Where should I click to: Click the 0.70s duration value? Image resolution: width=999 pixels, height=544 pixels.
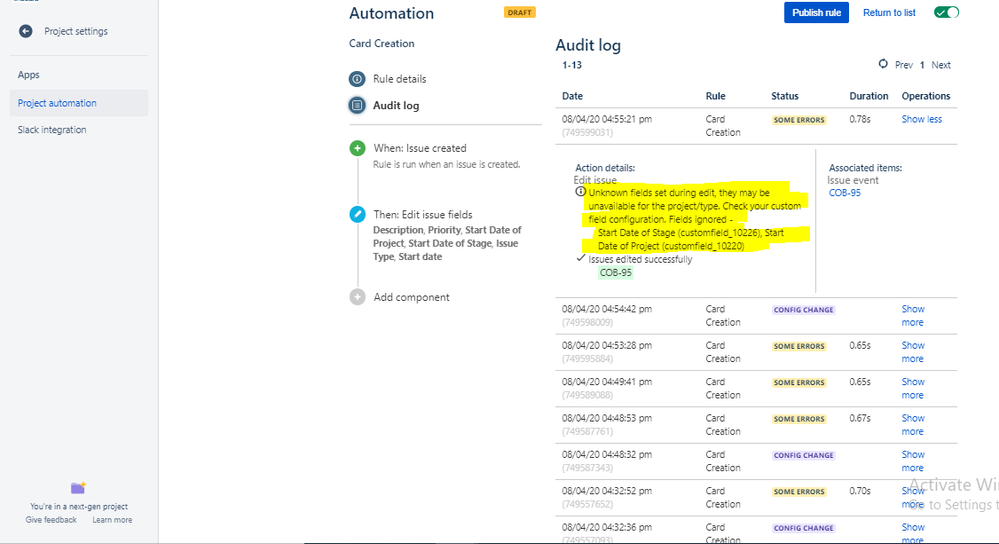click(859, 491)
